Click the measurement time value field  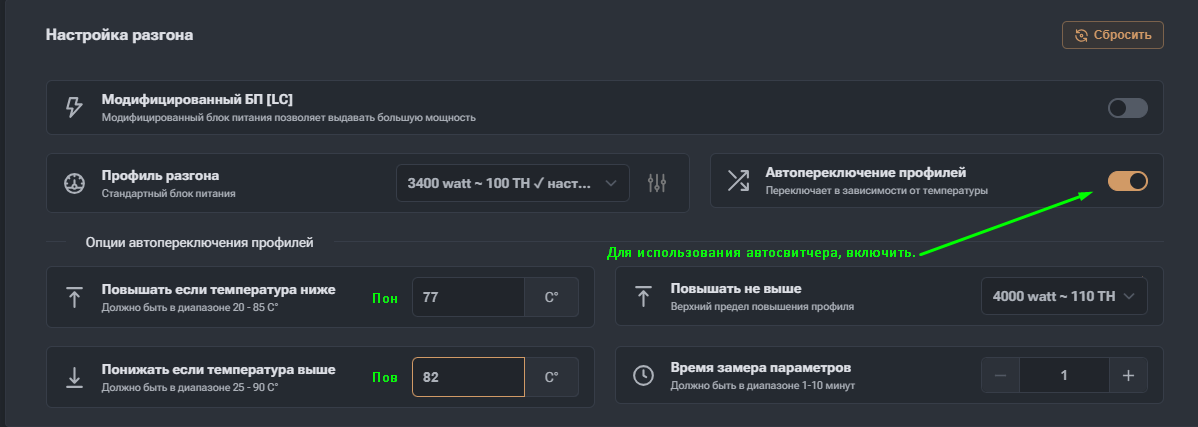[1064, 376]
